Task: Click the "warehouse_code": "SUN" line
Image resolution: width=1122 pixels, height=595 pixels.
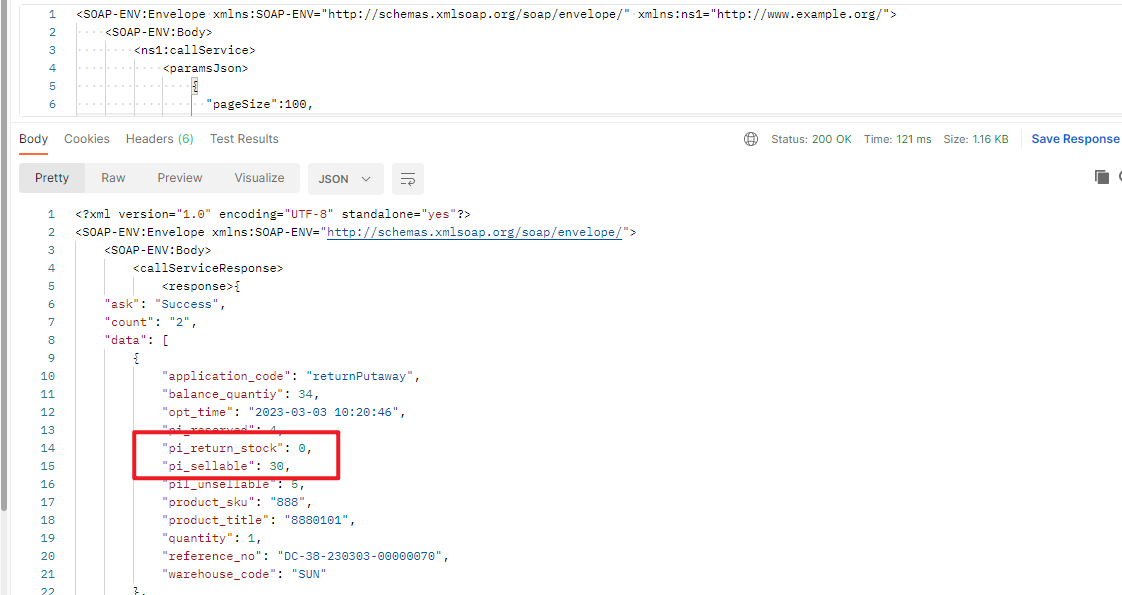Action: 244,574
